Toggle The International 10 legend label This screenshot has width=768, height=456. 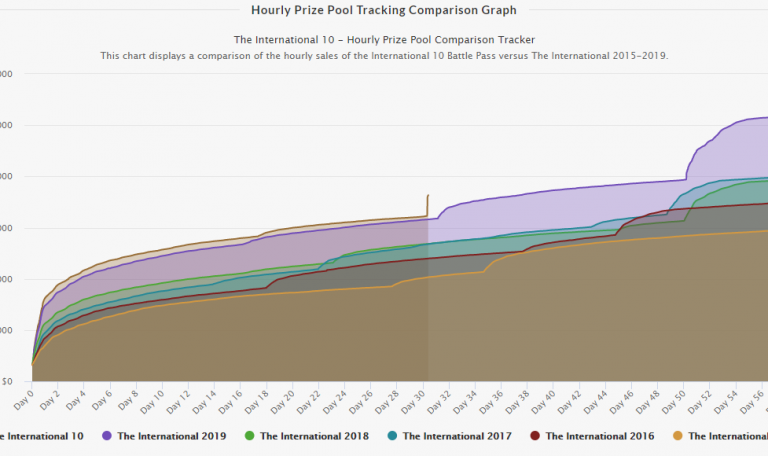coord(43,436)
